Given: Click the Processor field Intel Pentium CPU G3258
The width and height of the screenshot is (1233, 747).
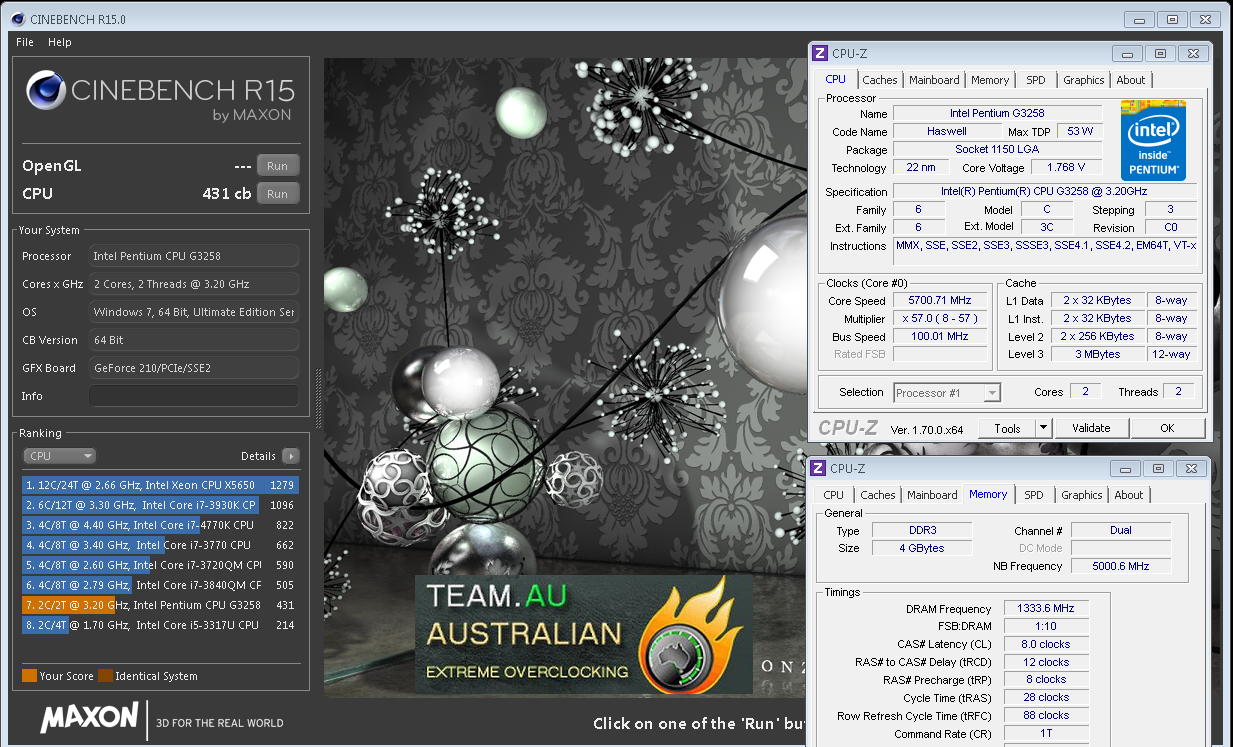Looking at the screenshot, I should pyautogui.click(x=194, y=256).
